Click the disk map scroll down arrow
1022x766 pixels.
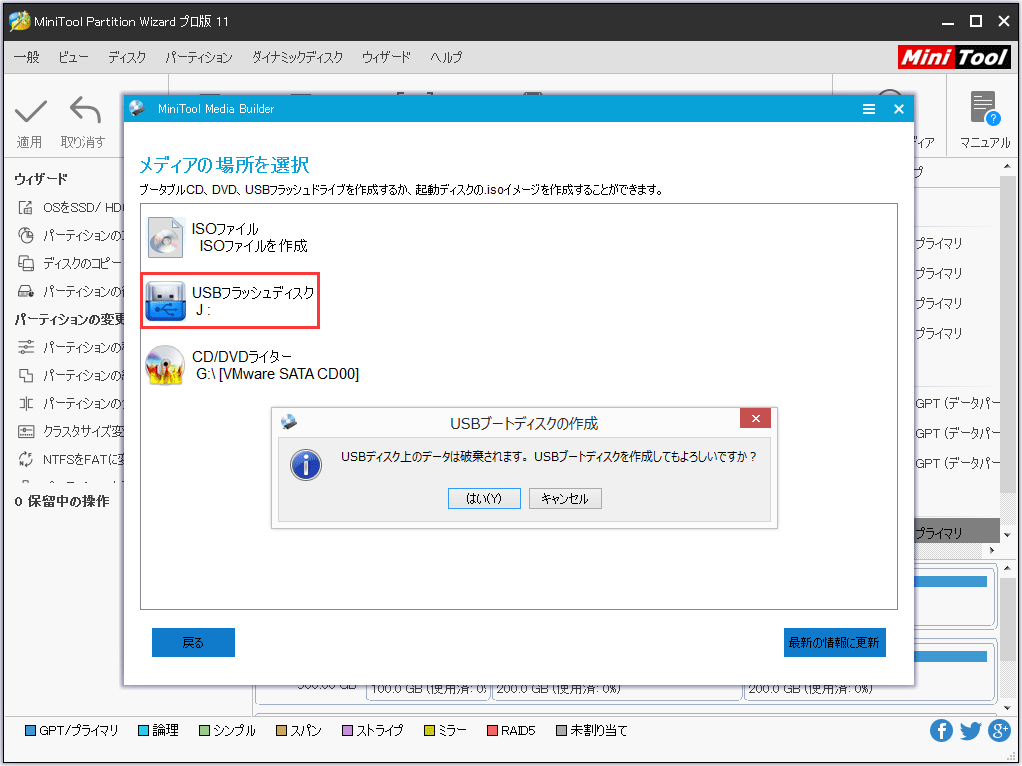pyautogui.click(x=1007, y=707)
